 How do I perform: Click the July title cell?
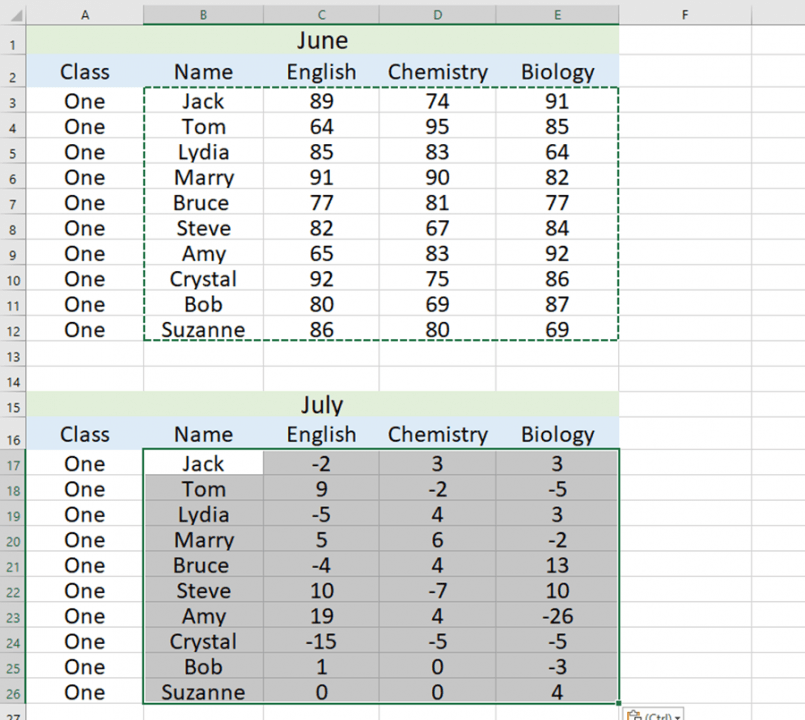point(322,405)
